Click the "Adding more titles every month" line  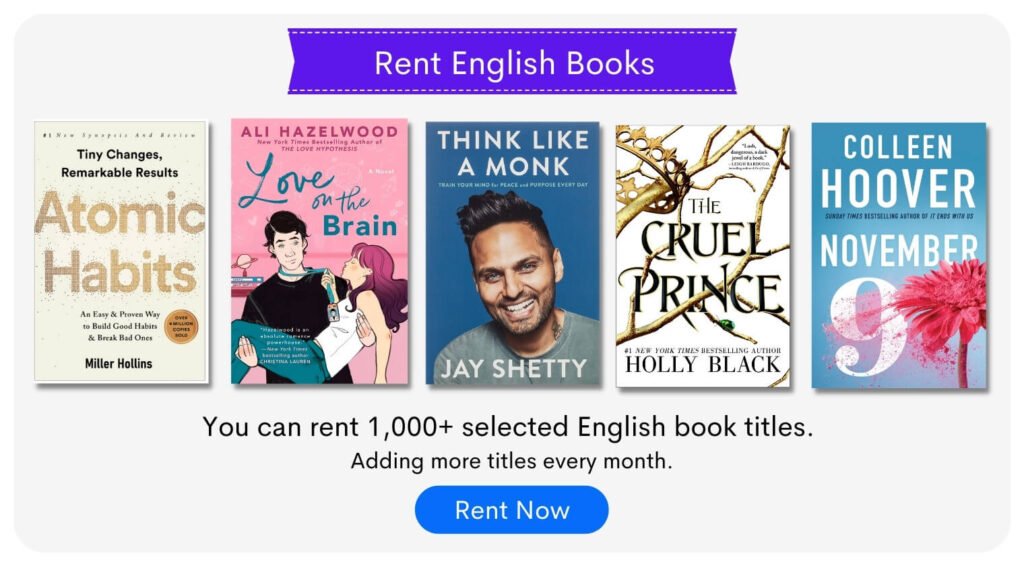pyautogui.click(x=511, y=462)
